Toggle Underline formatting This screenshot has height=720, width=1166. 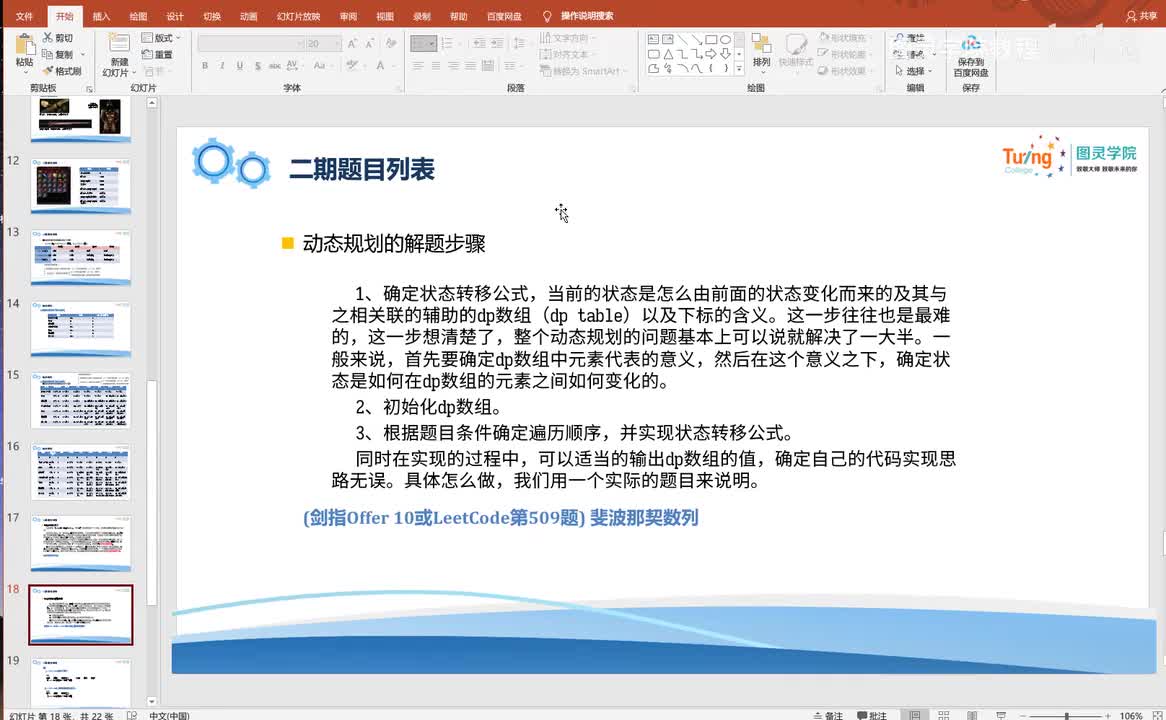tap(239, 65)
